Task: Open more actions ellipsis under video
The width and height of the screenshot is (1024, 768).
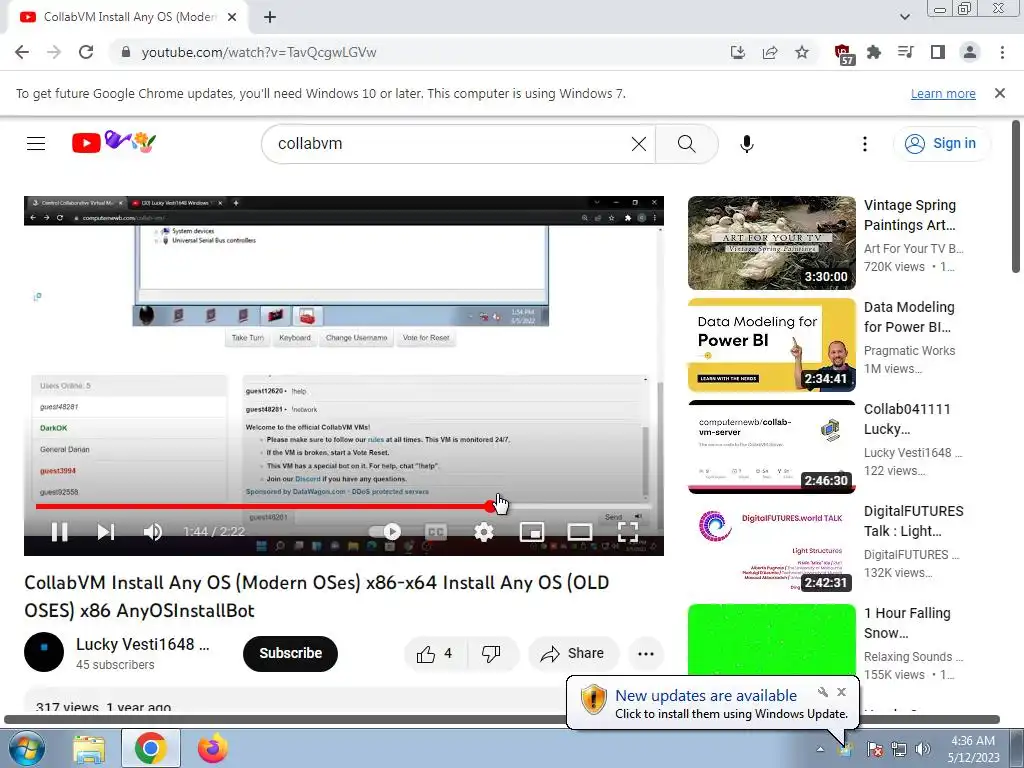Action: 646,653
